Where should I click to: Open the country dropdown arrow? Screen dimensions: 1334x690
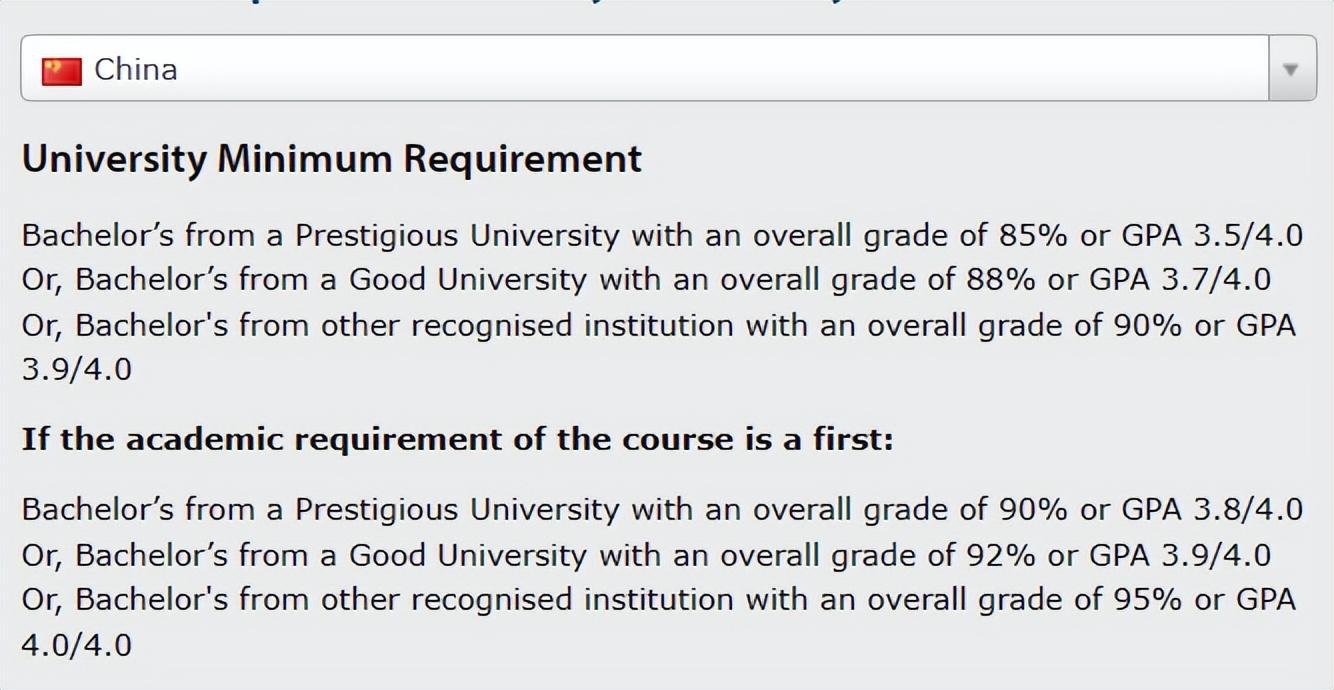point(1291,69)
